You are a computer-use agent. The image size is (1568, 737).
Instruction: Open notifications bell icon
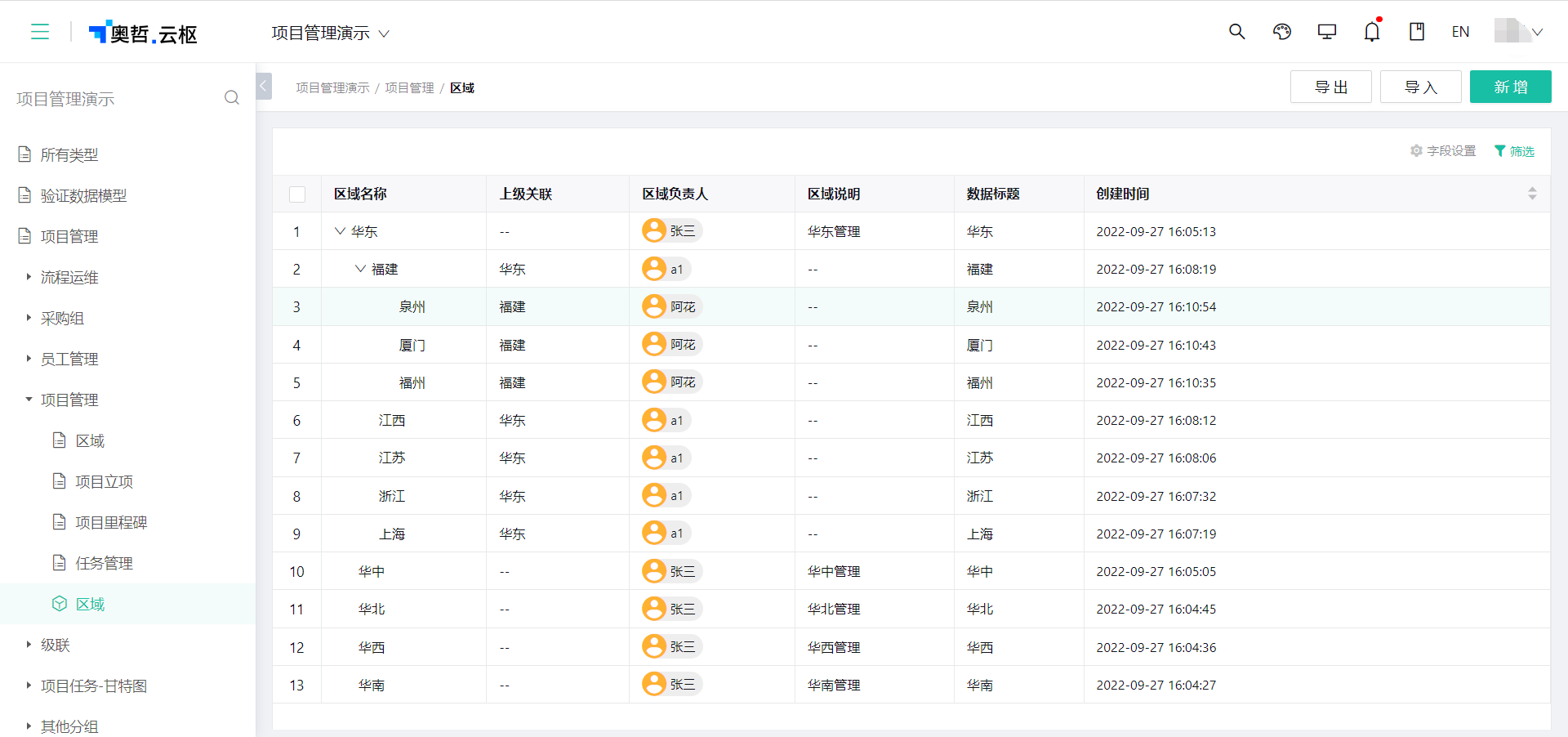pyautogui.click(x=1372, y=32)
